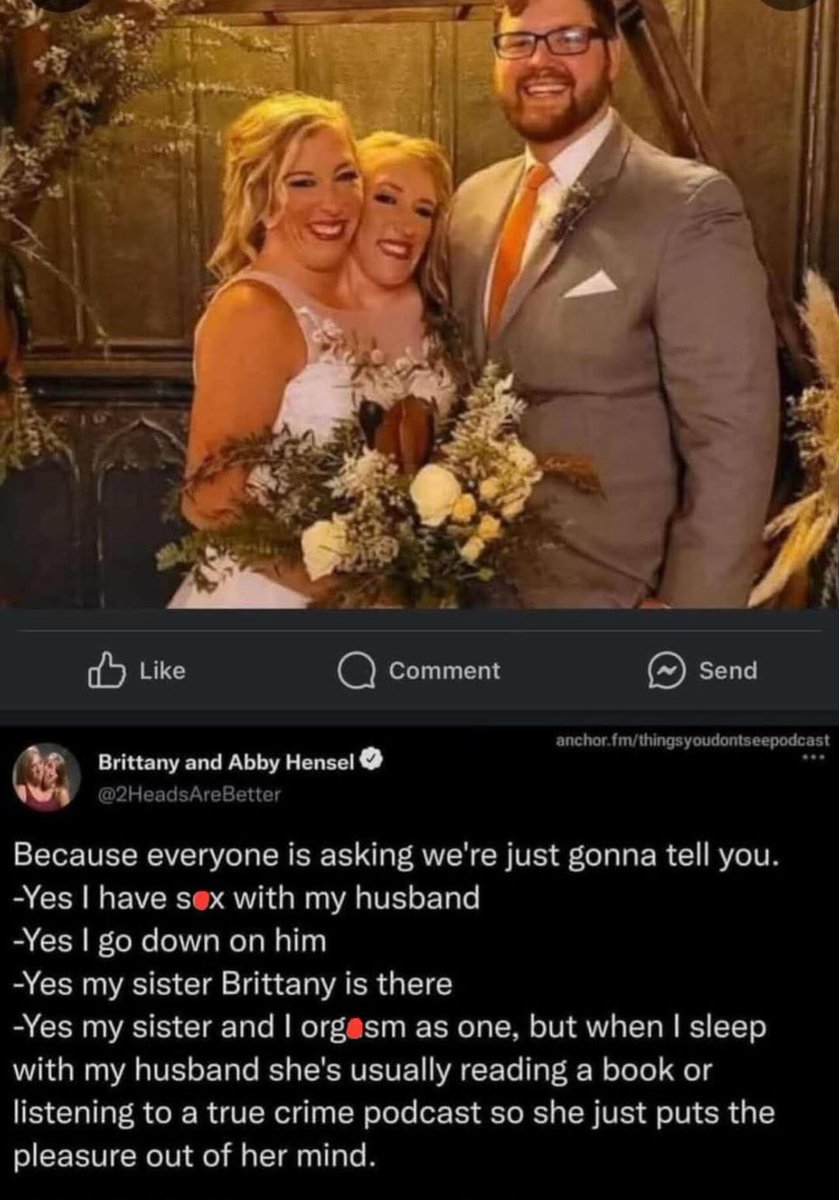
Task: Open the Brittany and Abby Hensel profile name
Action: (228, 763)
